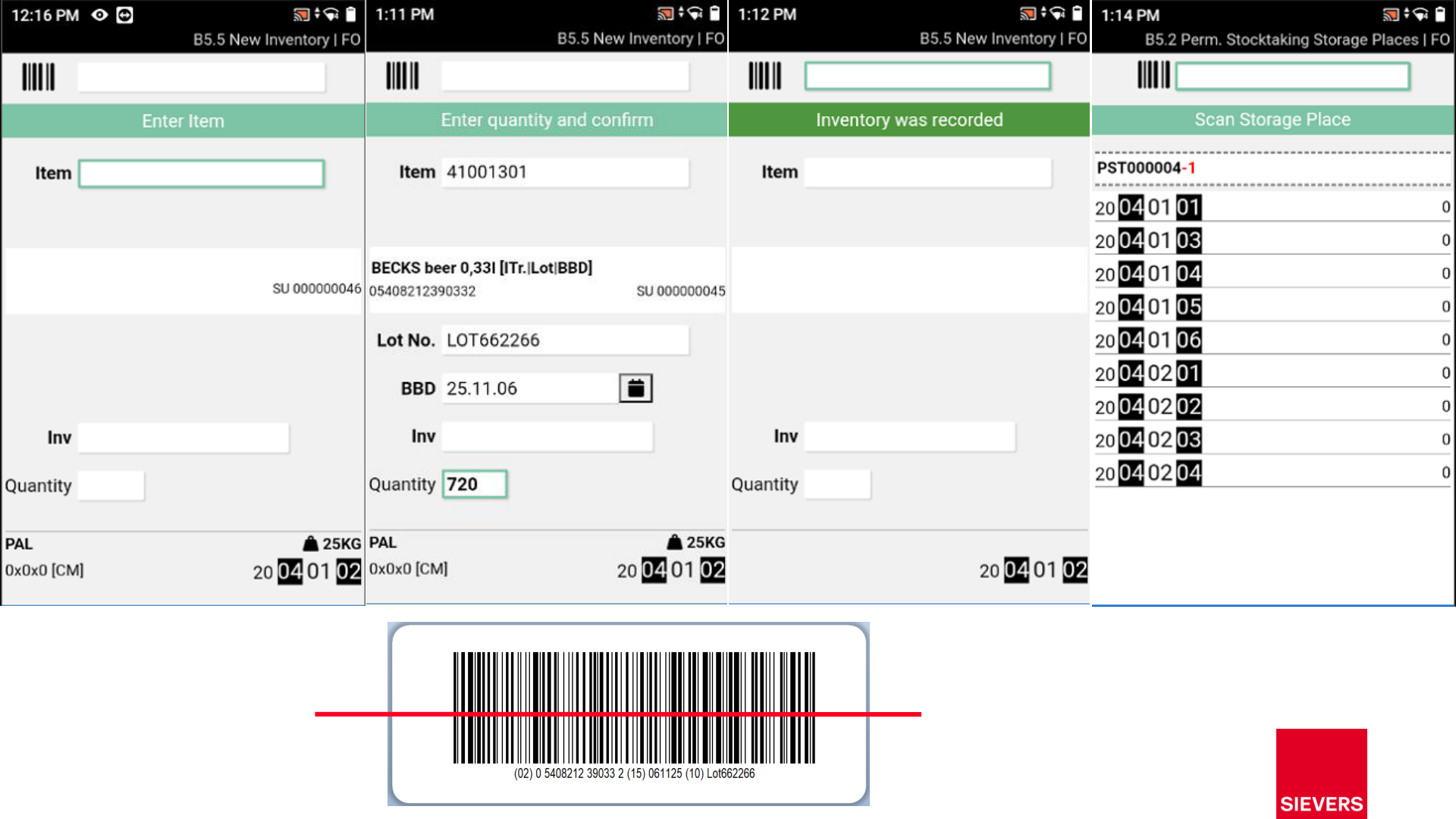
Task: Tap battery icon in 1:14 PM status bar
Action: coord(1440,14)
